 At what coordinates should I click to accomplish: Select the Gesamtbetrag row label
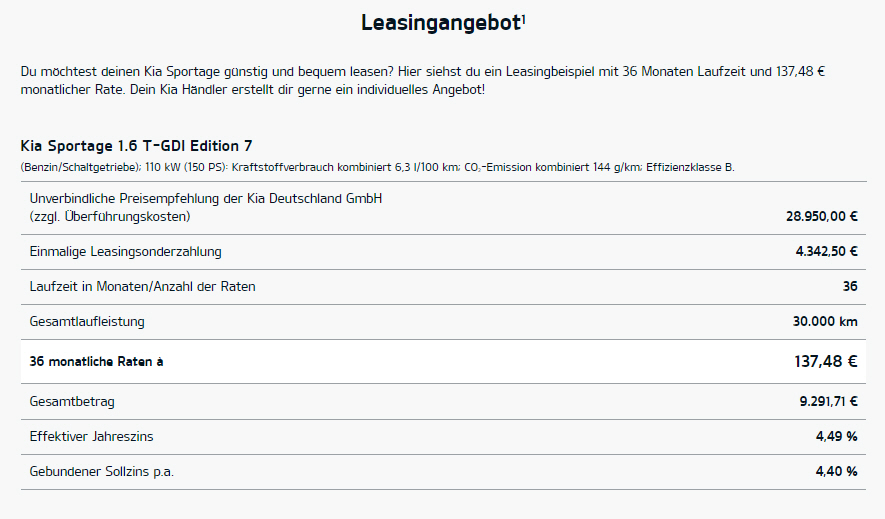click(72, 402)
